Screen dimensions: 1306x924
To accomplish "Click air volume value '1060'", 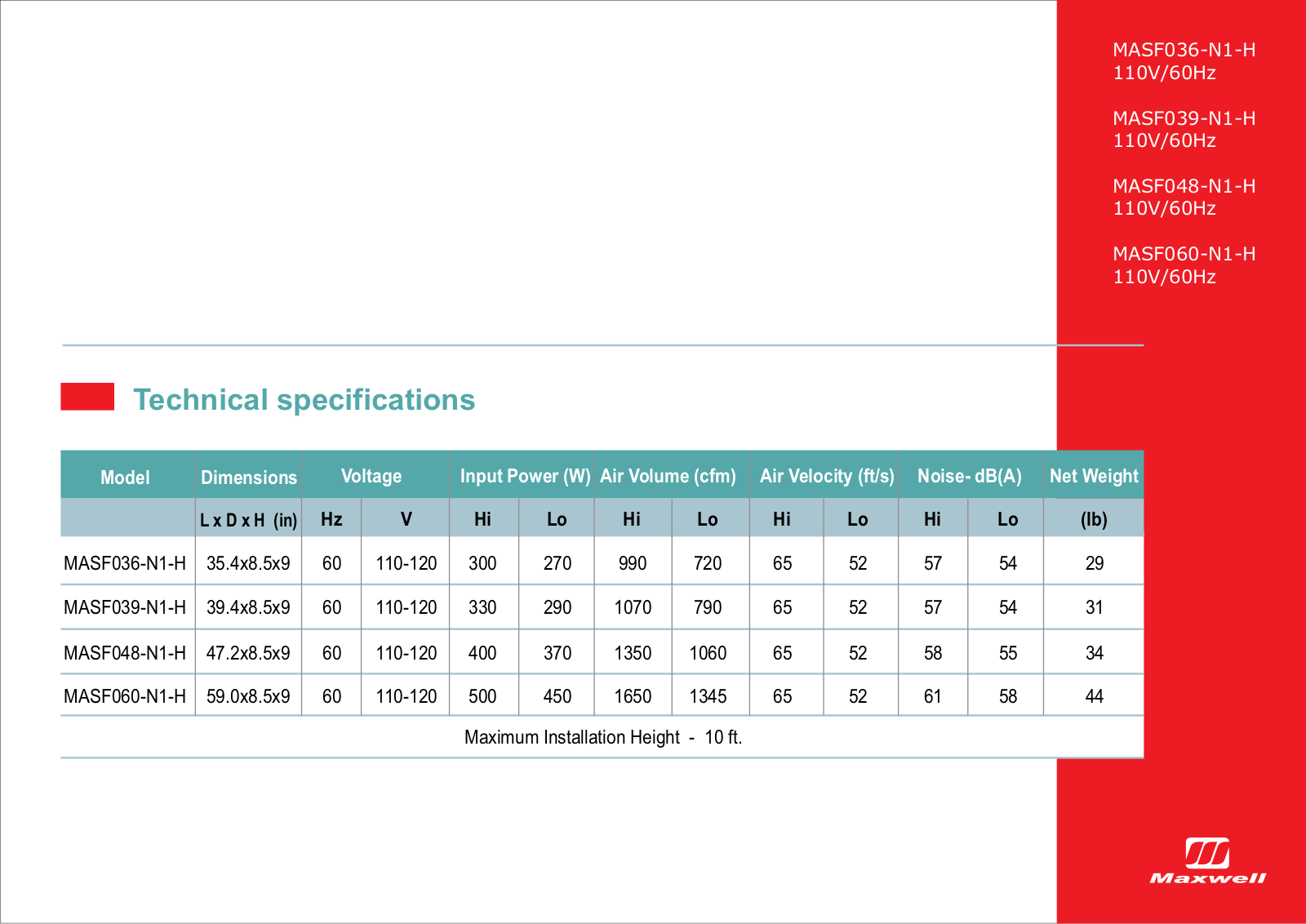I will click(x=708, y=653).
